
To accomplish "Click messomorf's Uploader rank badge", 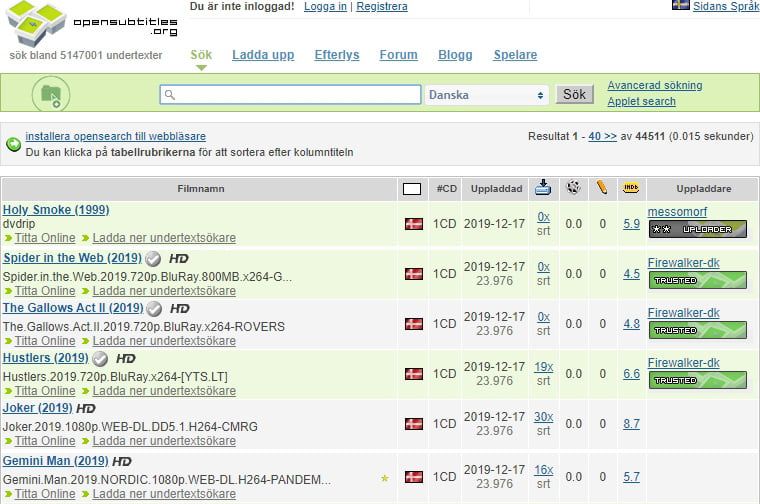I will 697,229.
